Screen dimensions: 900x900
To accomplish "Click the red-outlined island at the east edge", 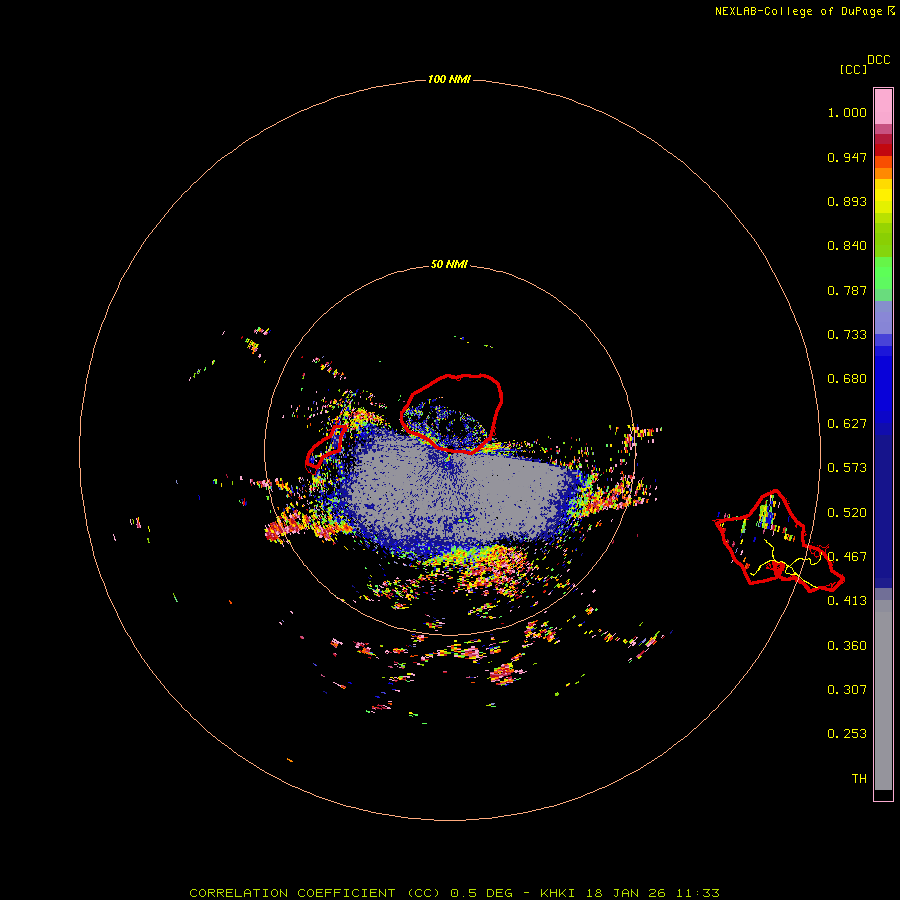I will [x=779, y=541].
